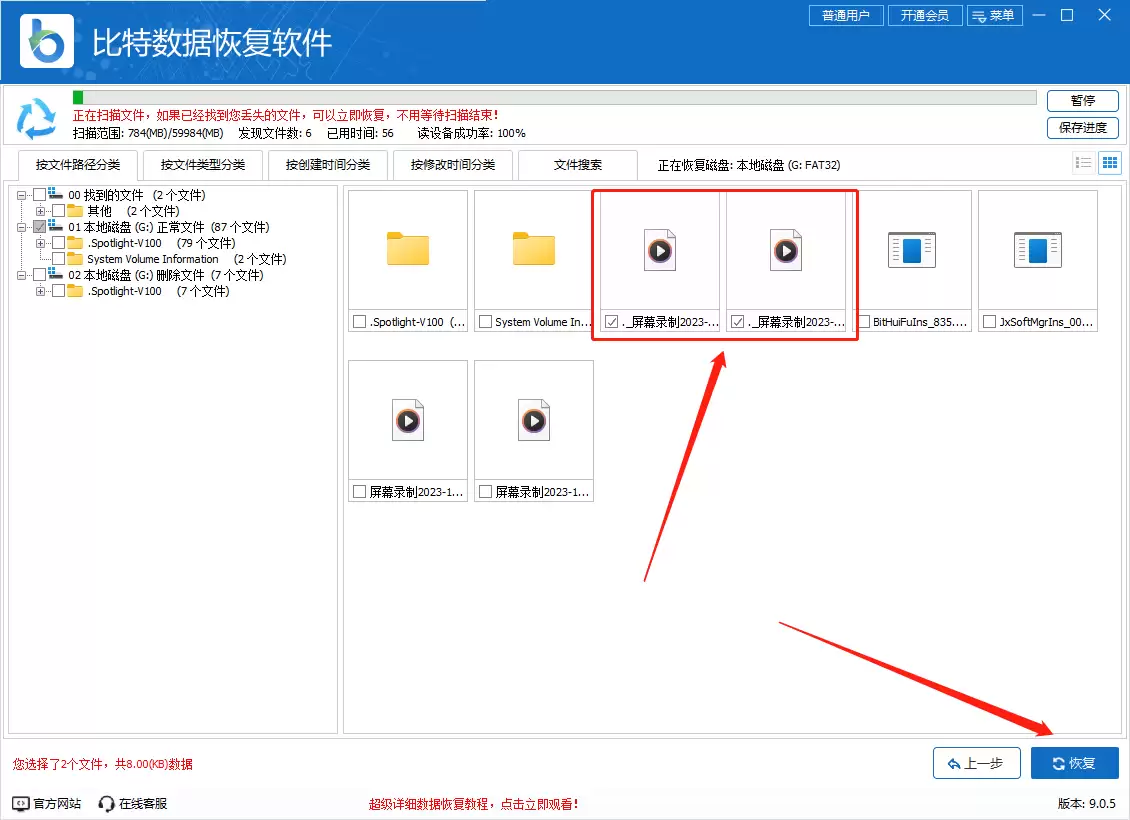Click the headset 在线客服 icon
The image size is (1130, 820).
point(105,802)
